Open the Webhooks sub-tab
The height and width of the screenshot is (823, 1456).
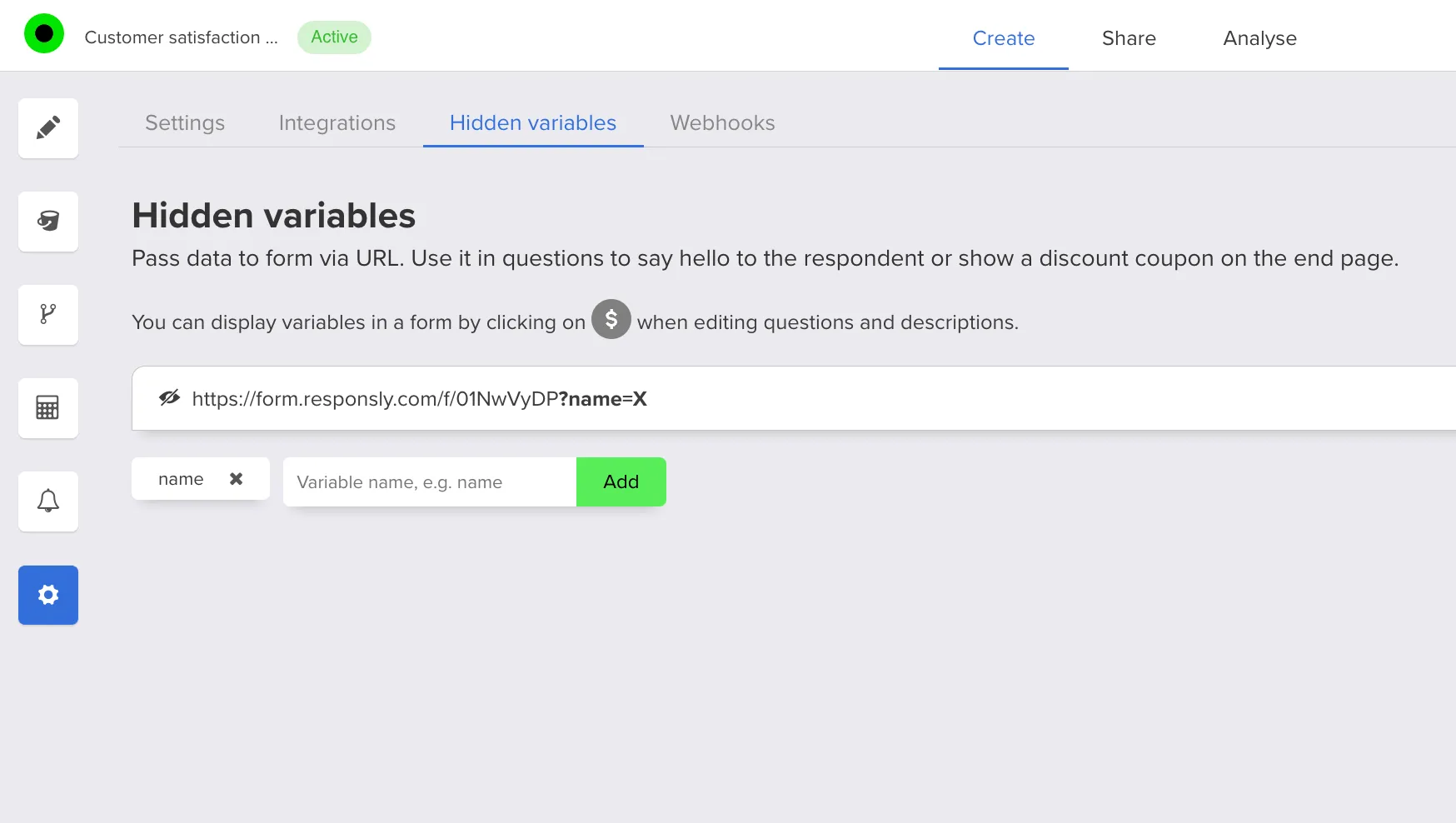click(722, 123)
